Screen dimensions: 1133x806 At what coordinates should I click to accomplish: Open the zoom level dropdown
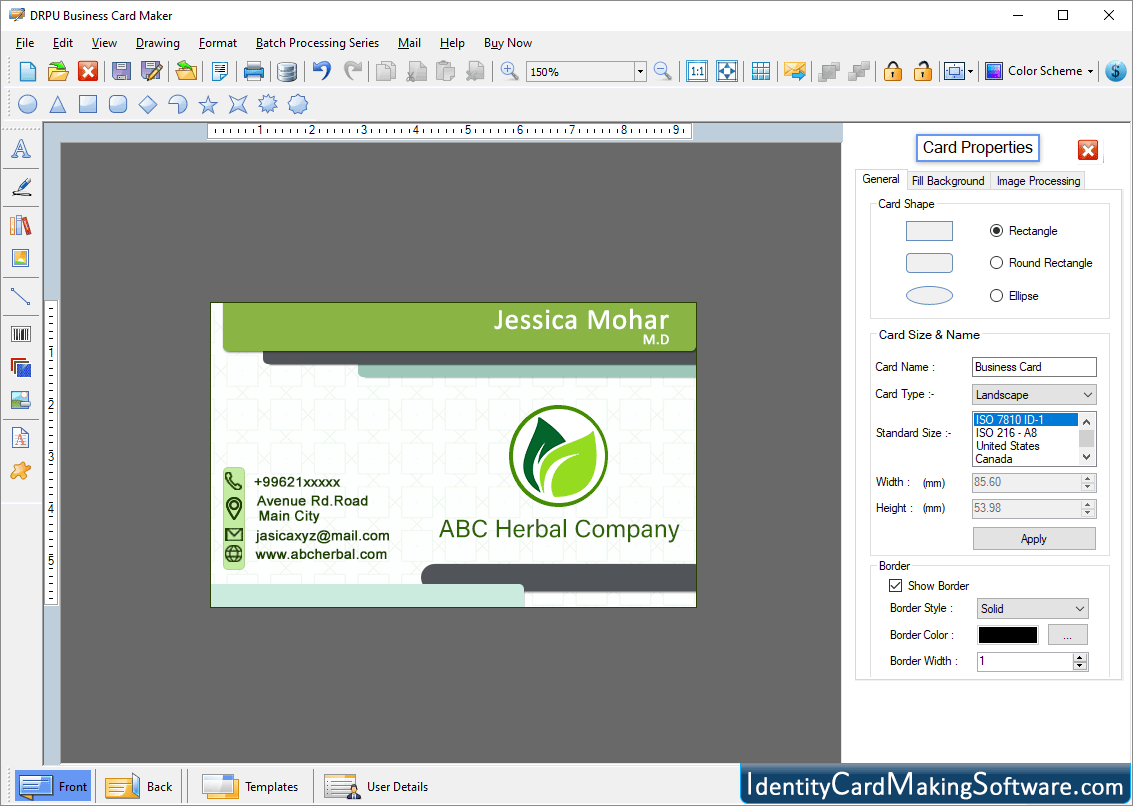click(639, 72)
